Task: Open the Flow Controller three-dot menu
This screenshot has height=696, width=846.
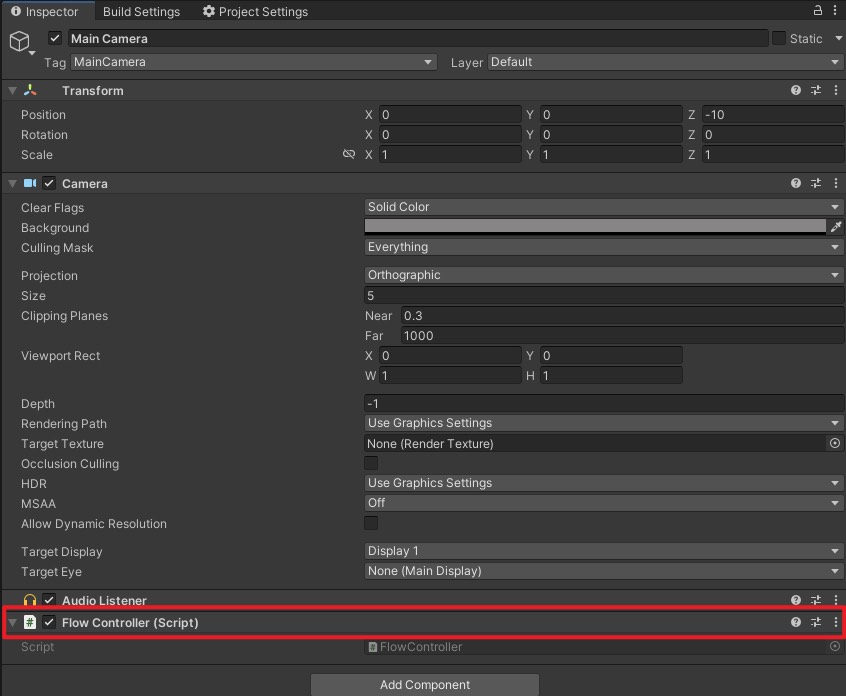Action: (x=835, y=622)
